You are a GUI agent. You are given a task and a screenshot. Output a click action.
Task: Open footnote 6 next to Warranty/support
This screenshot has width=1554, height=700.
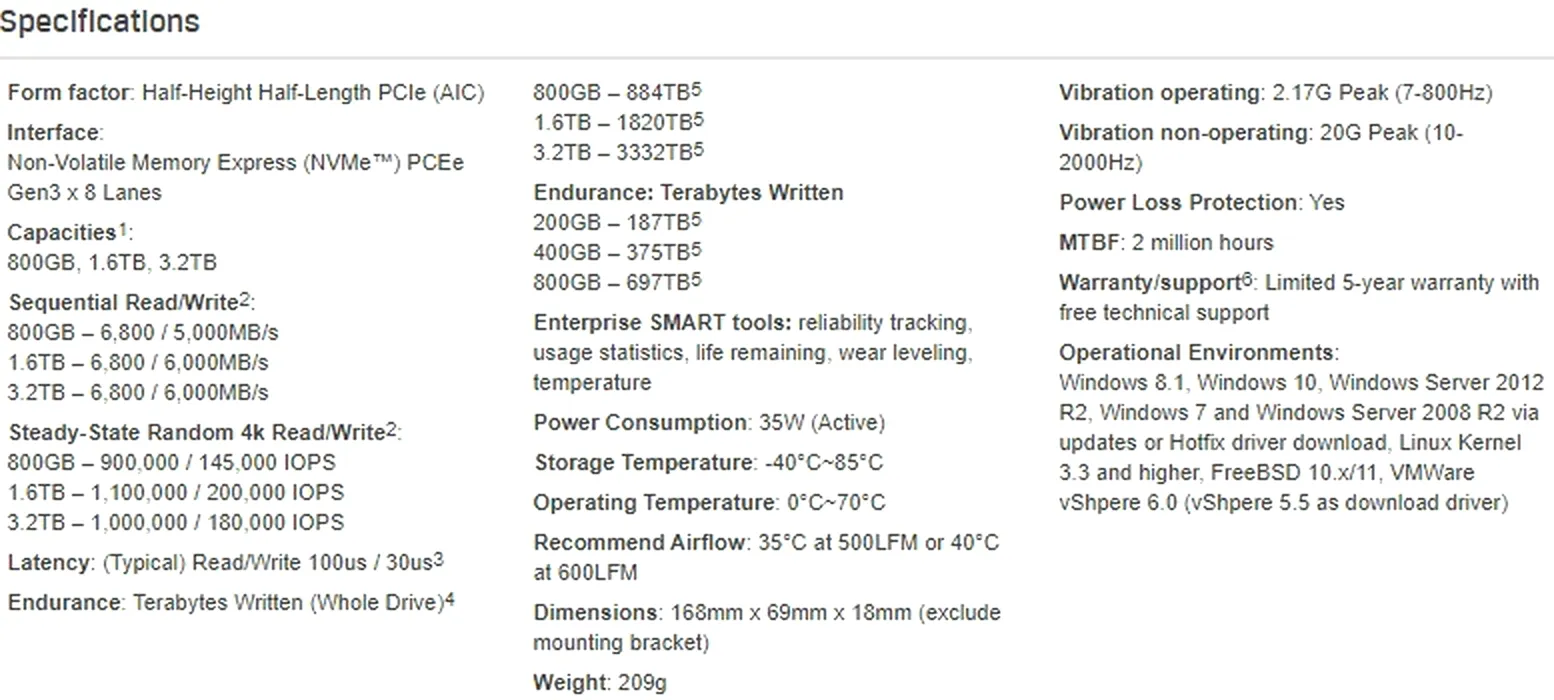pyautogui.click(x=1246, y=279)
